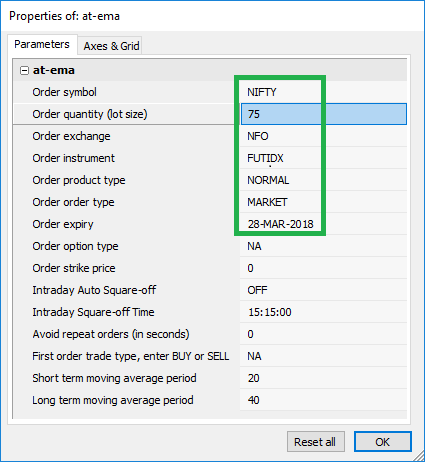Edit Intraday Square-off Time 15:15:00
Screen dimensions: 425x462
pyautogui.click(x=323, y=312)
